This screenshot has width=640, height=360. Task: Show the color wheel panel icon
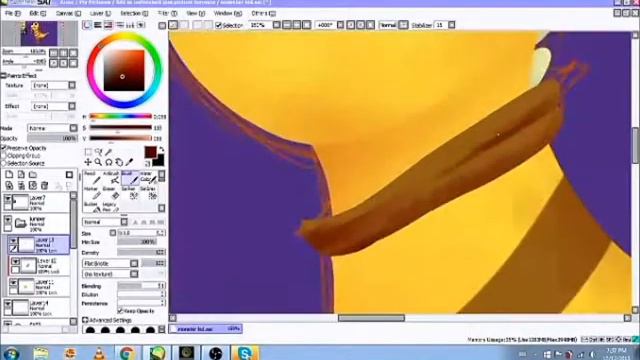[87, 25]
